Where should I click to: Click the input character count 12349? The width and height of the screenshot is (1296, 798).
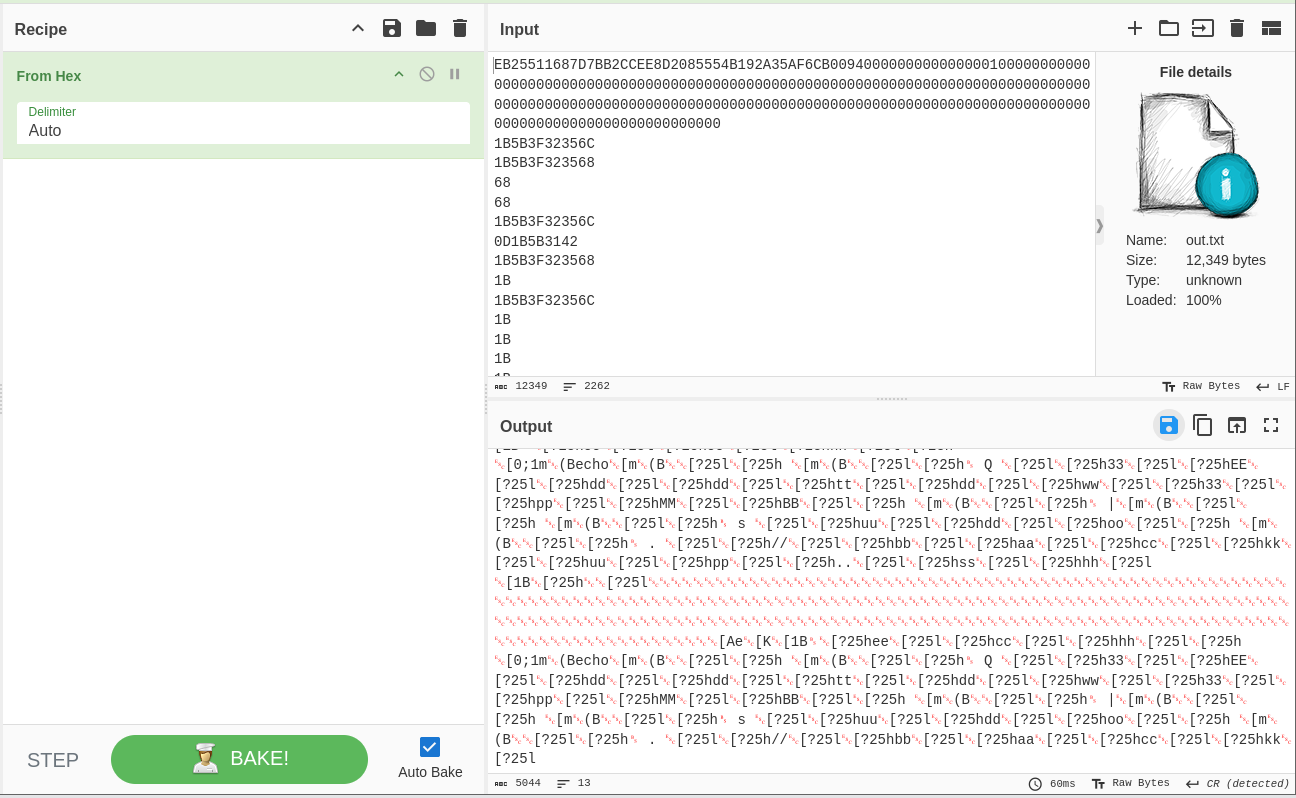[x=521, y=386]
